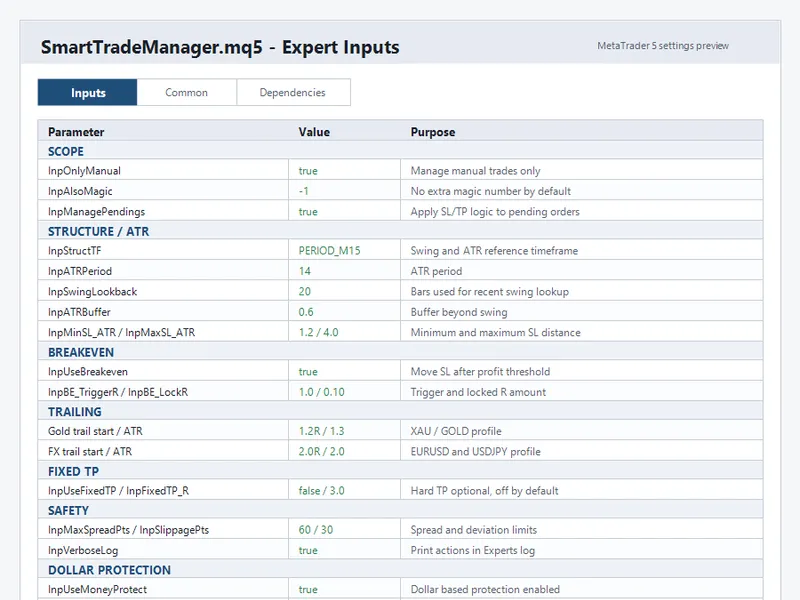Select the InpATRBuffer parameter
The image size is (800, 600).
79,312
